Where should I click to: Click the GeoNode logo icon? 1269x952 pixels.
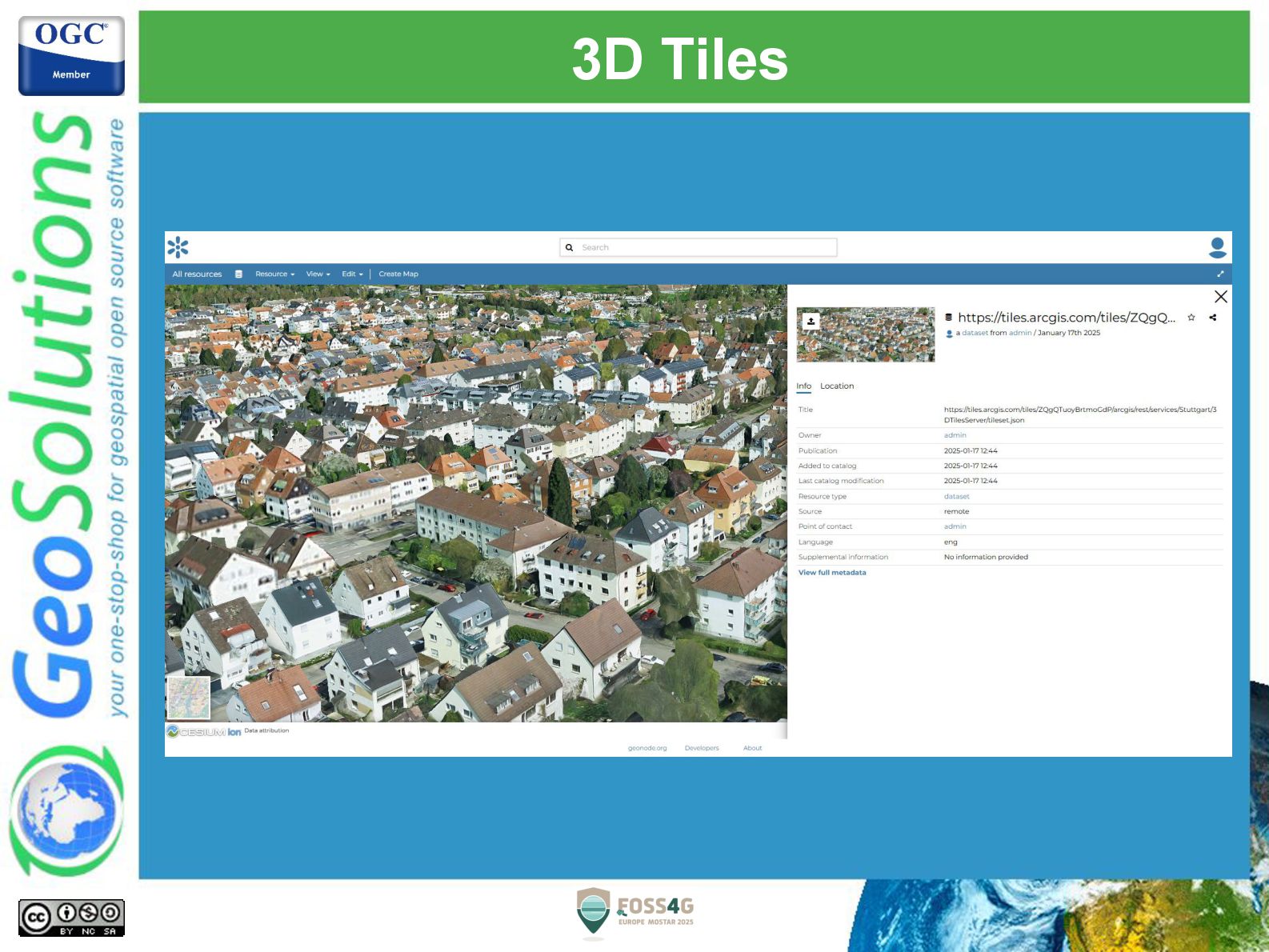(178, 247)
